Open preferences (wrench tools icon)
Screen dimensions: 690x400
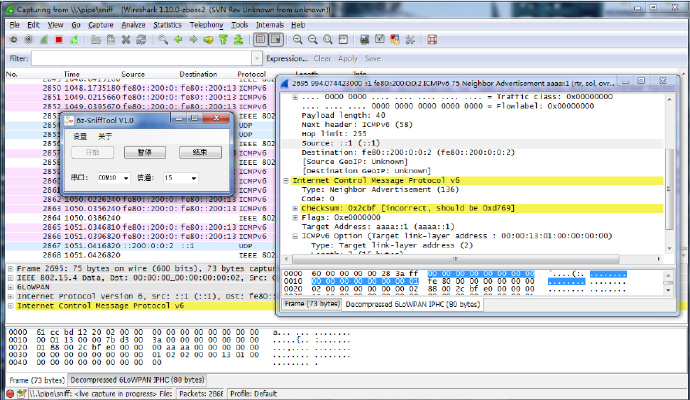(410, 40)
